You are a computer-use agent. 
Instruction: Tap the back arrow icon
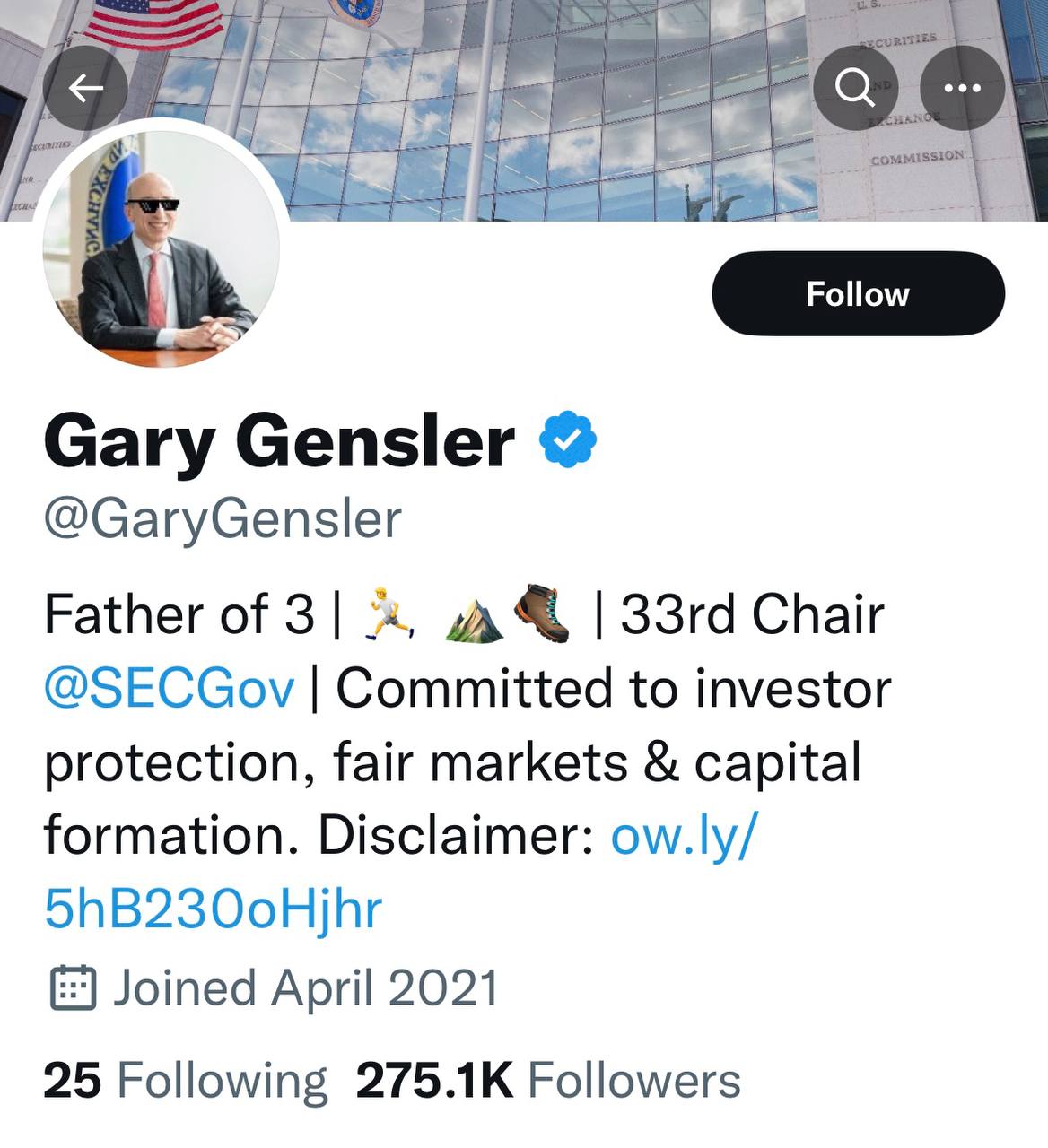tap(85, 88)
